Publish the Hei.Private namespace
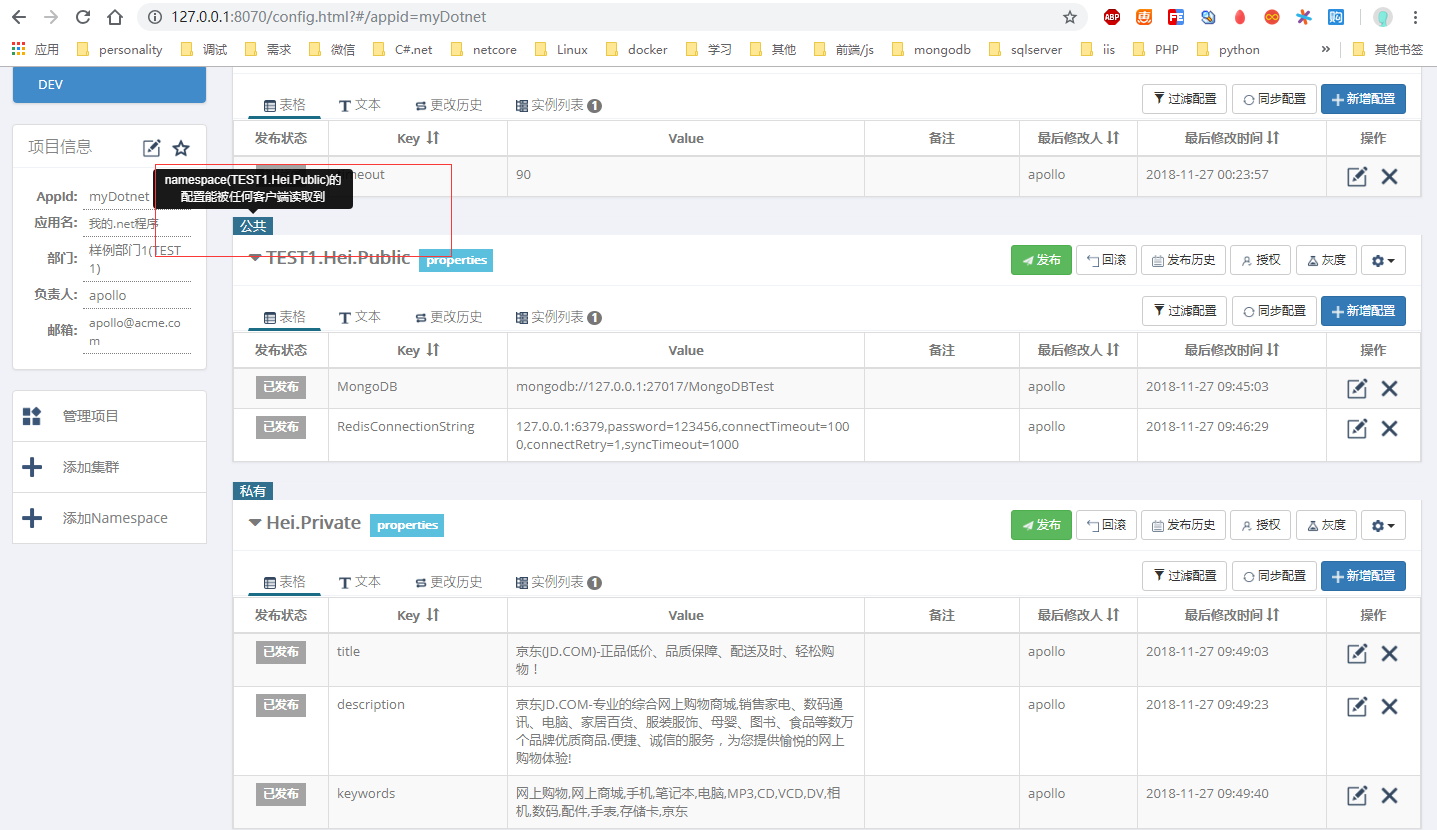Image resolution: width=1437 pixels, height=830 pixels. (1041, 525)
